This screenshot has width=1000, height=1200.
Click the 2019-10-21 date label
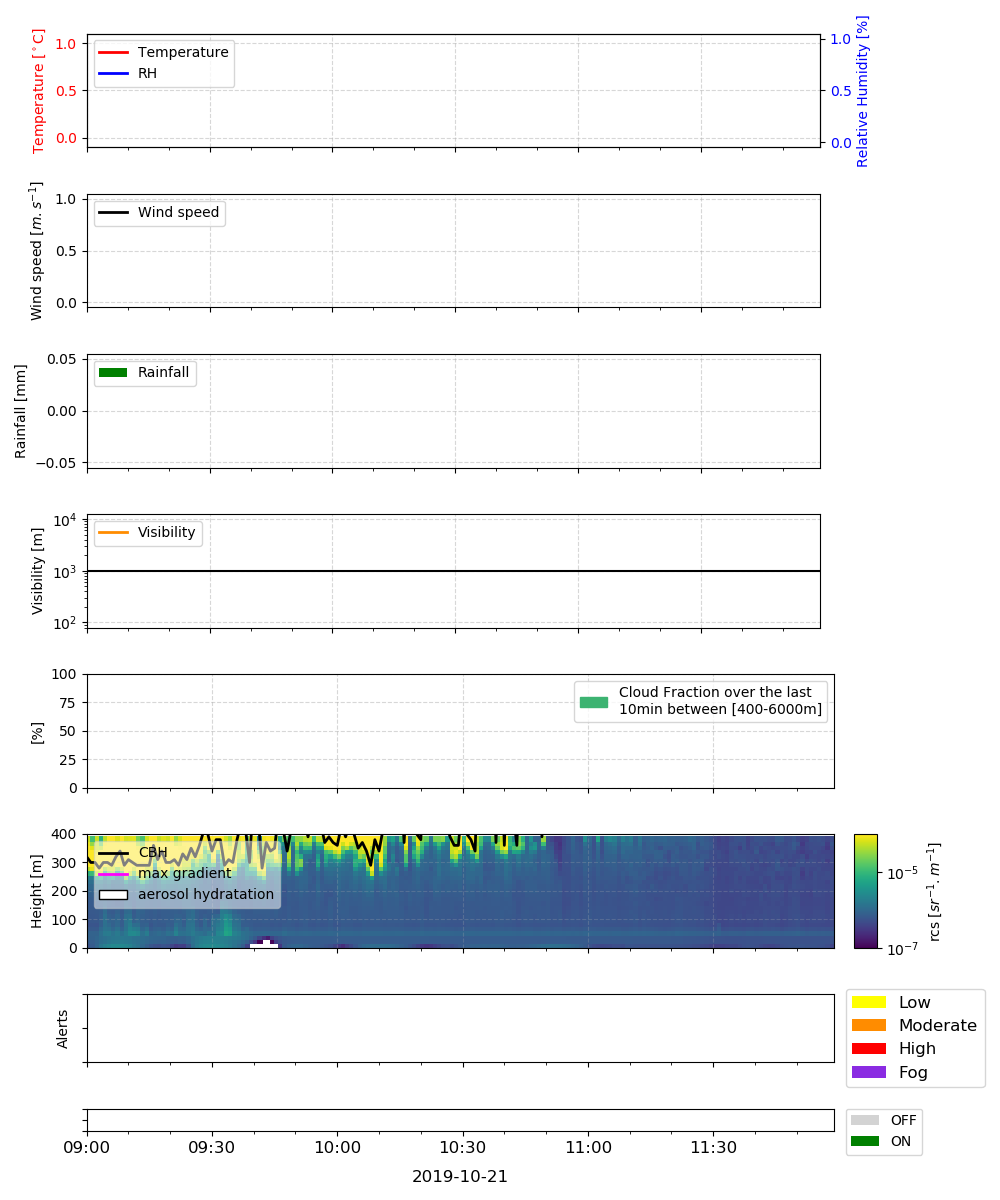click(x=460, y=1177)
